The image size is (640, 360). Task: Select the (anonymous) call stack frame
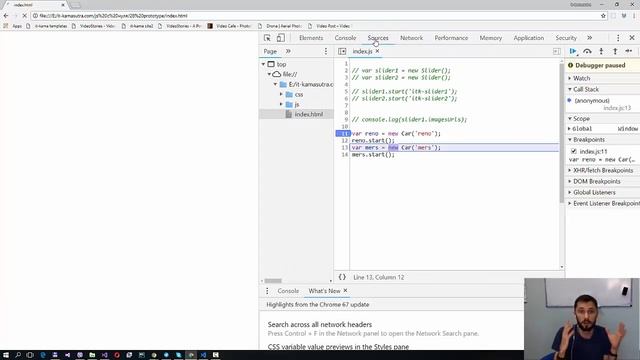592,100
